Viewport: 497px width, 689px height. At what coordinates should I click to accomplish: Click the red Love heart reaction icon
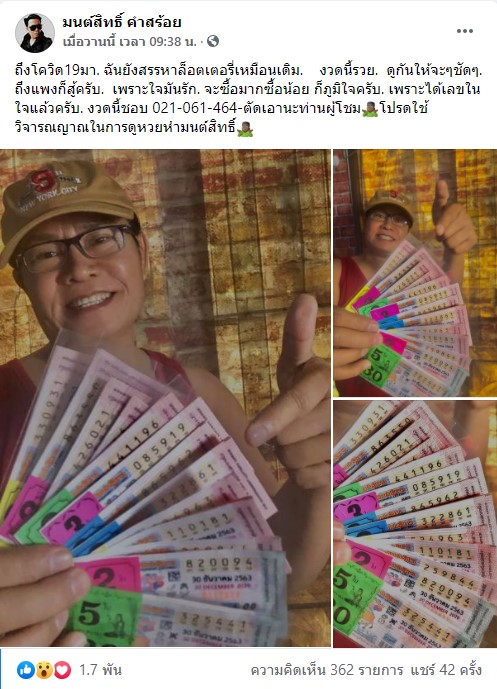pyautogui.click(x=62, y=670)
